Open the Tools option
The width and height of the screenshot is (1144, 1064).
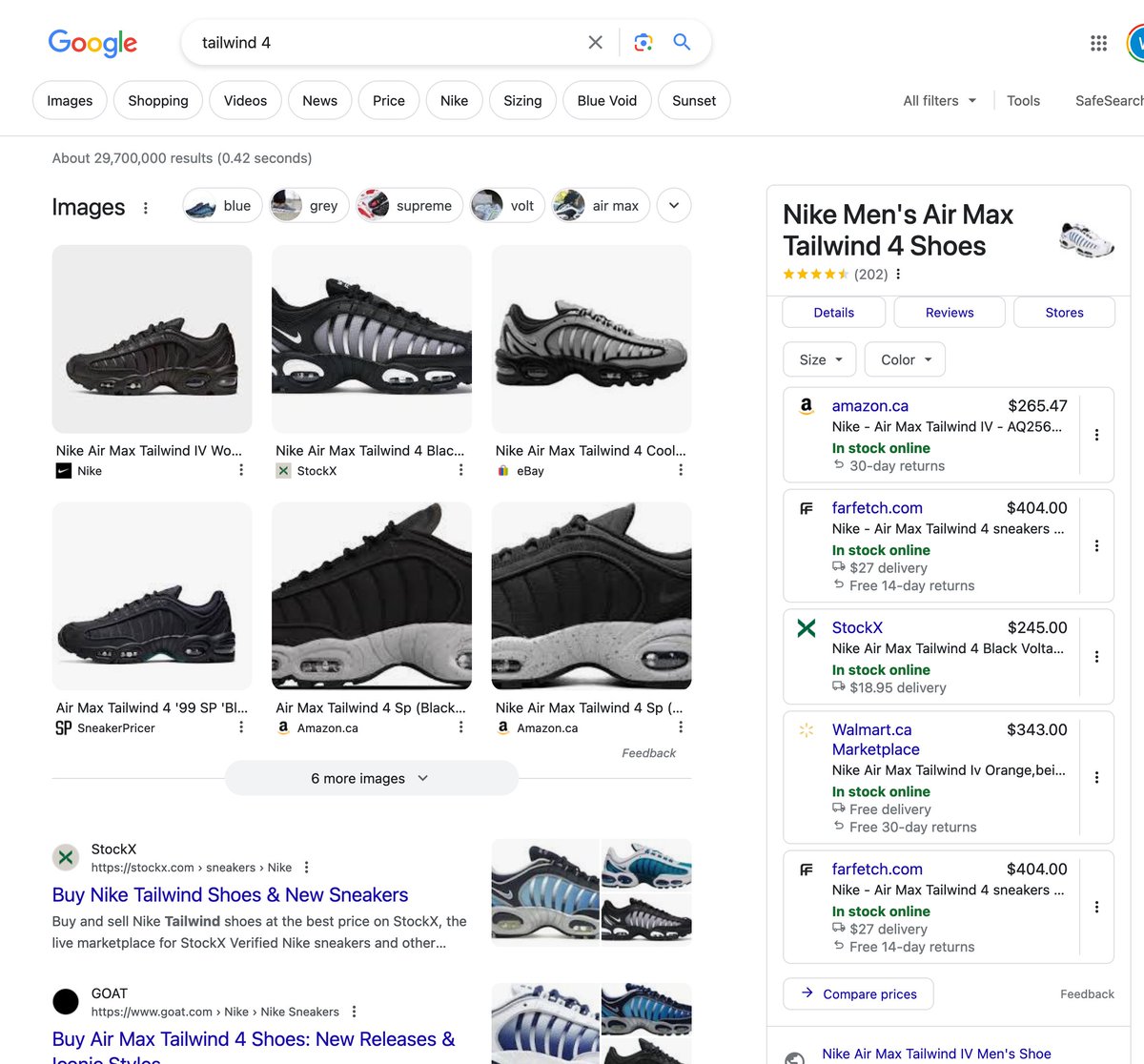click(1023, 101)
